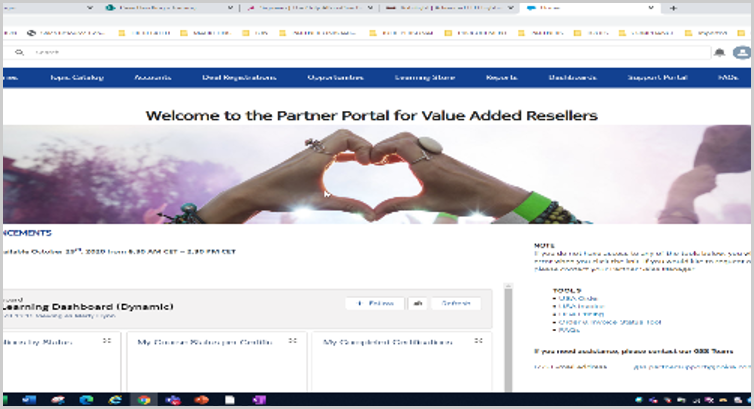Navigate to the Support Portal
This screenshot has width=754, height=409.
point(651,78)
